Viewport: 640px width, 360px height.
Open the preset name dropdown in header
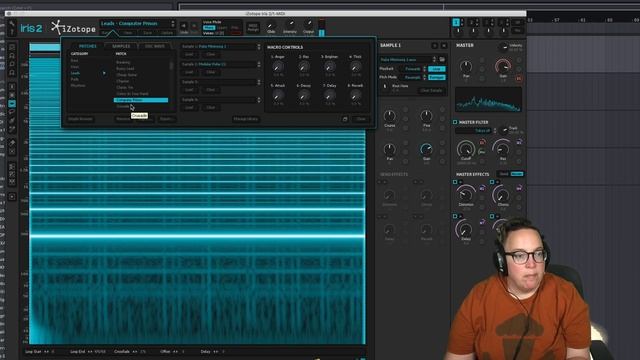coord(138,24)
